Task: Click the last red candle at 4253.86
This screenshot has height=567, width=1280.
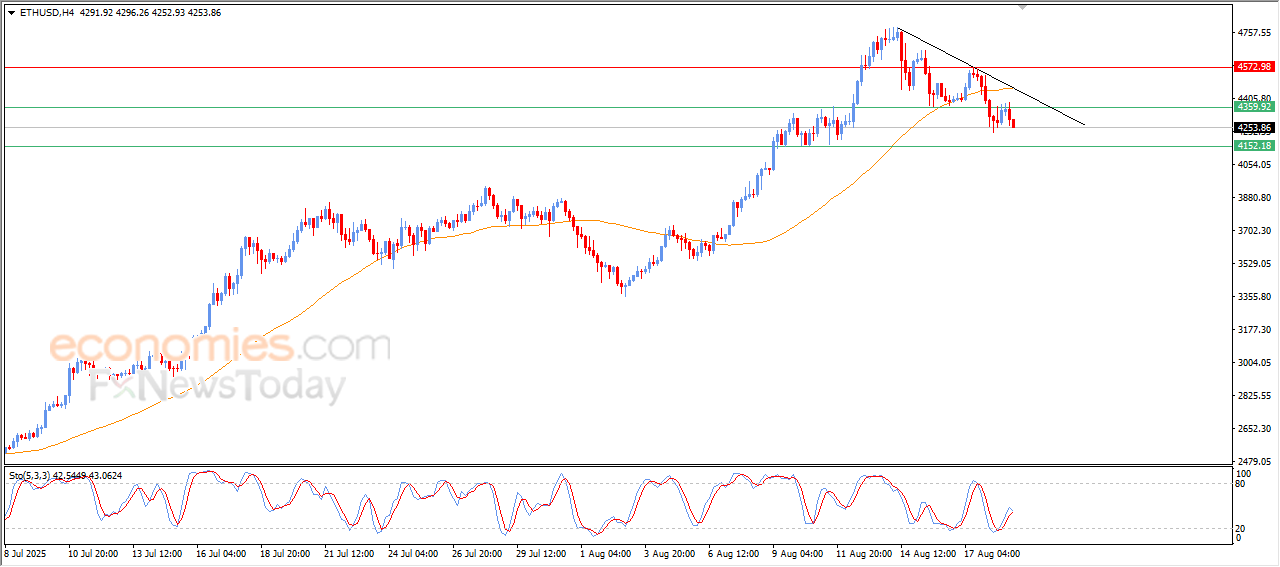Action: (x=1014, y=123)
